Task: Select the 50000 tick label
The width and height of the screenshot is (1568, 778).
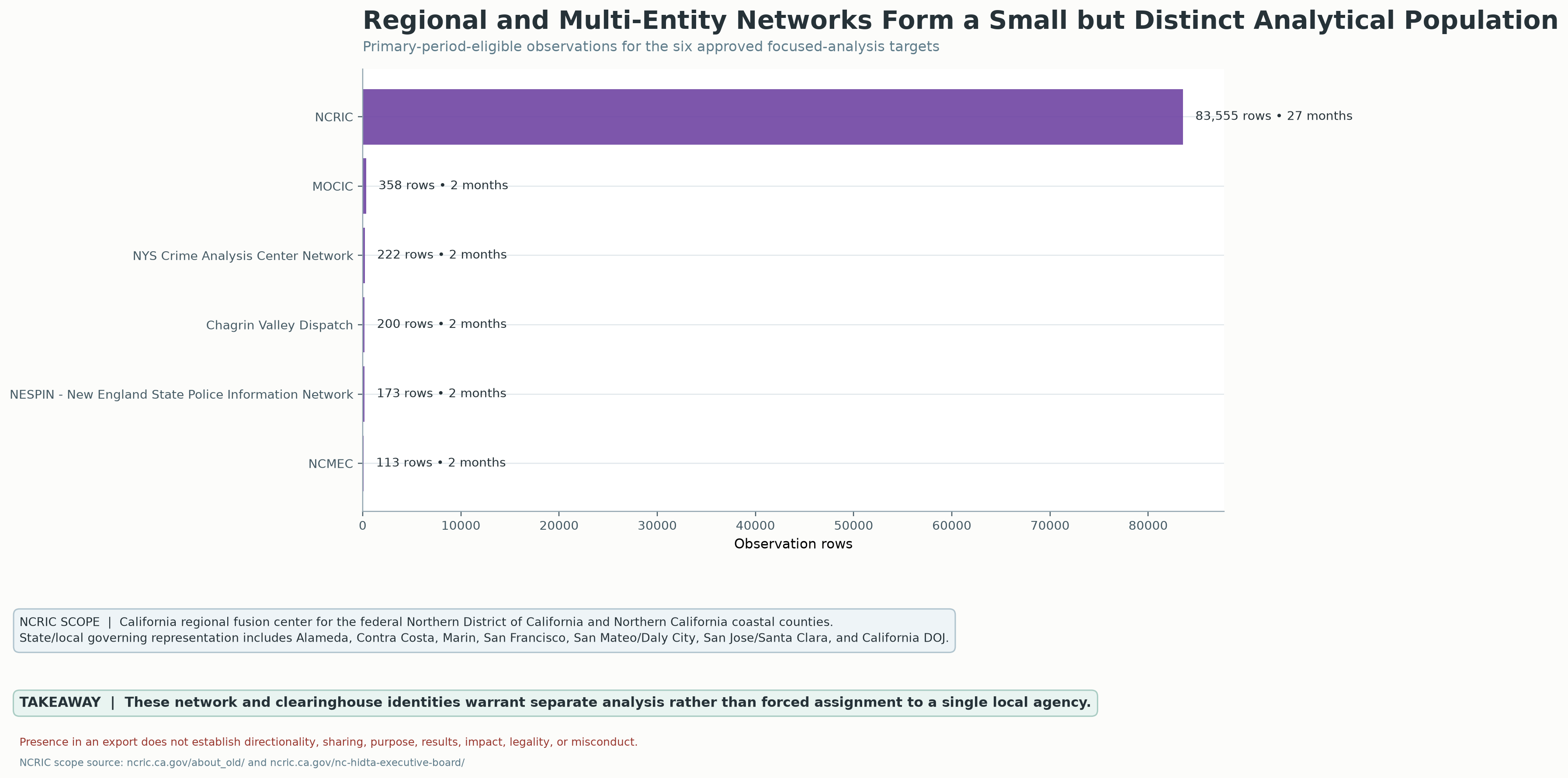Action: coord(853,527)
